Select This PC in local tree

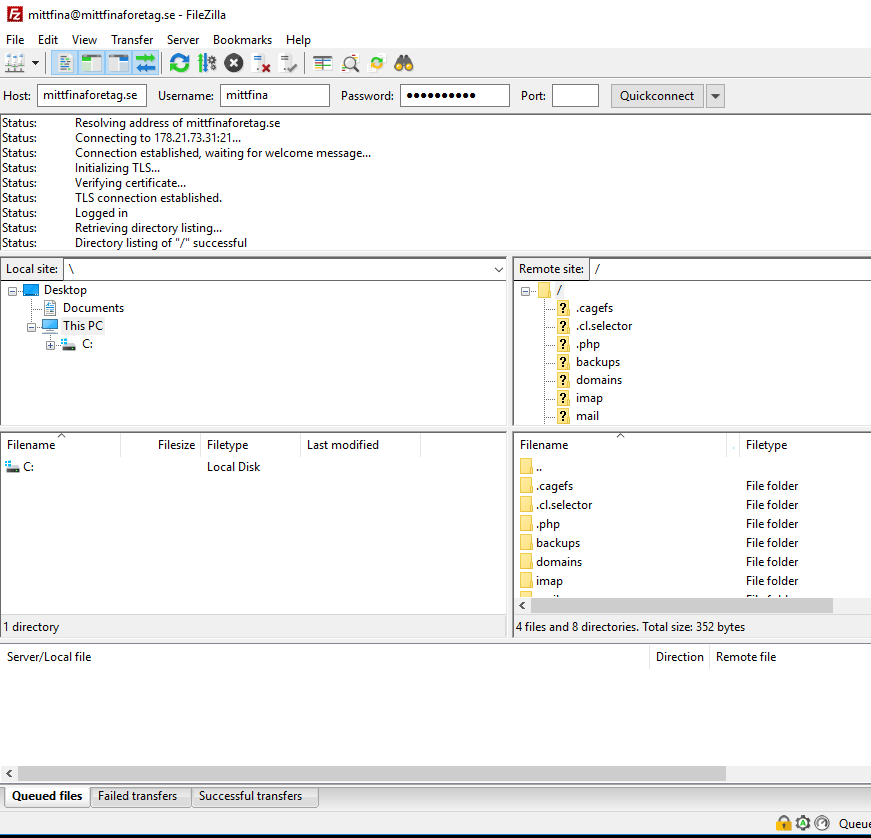coord(83,325)
